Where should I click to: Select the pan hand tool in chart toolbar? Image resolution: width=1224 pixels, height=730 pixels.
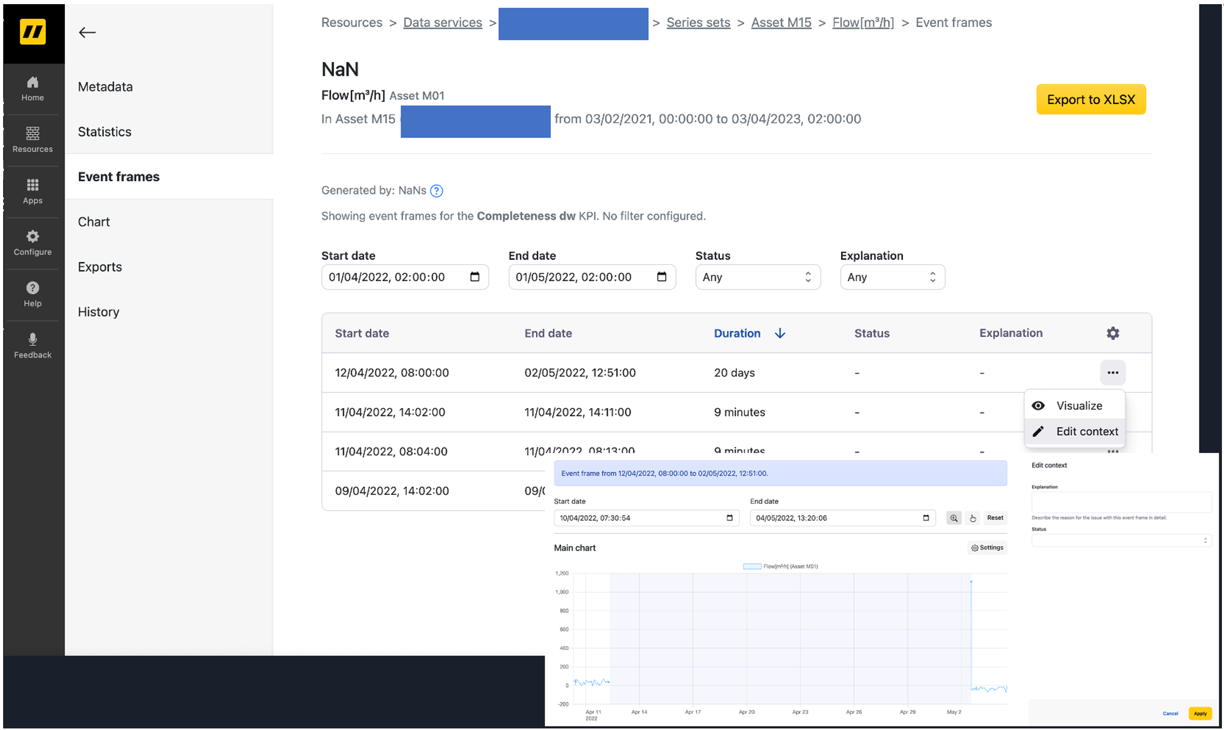972,518
